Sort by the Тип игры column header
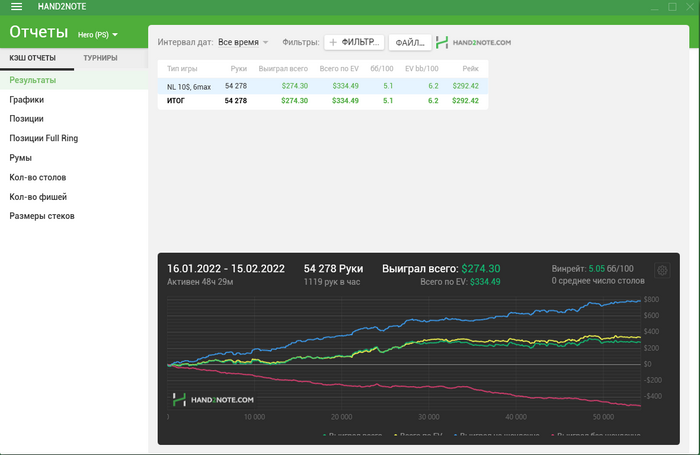 pos(182,69)
